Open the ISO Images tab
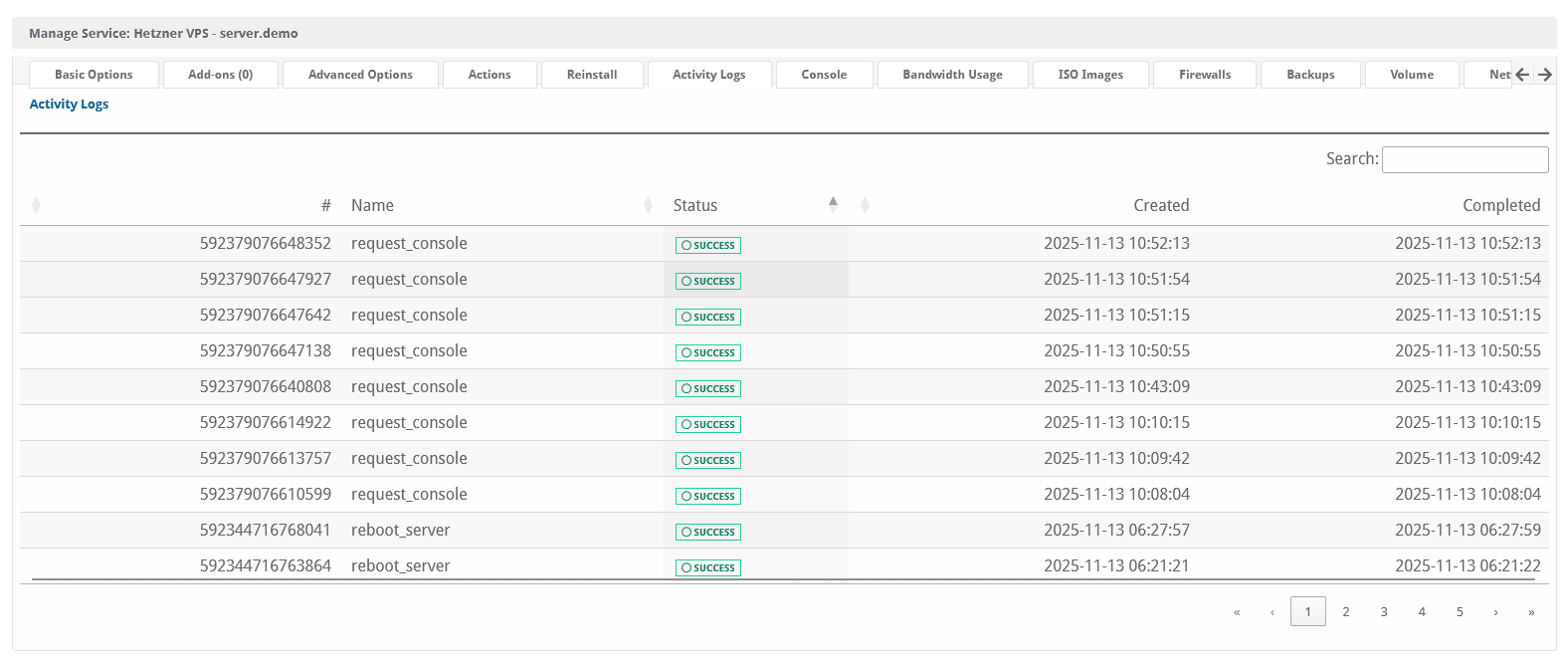This screenshot has width=1568, height=664. tap(1090, 75)
